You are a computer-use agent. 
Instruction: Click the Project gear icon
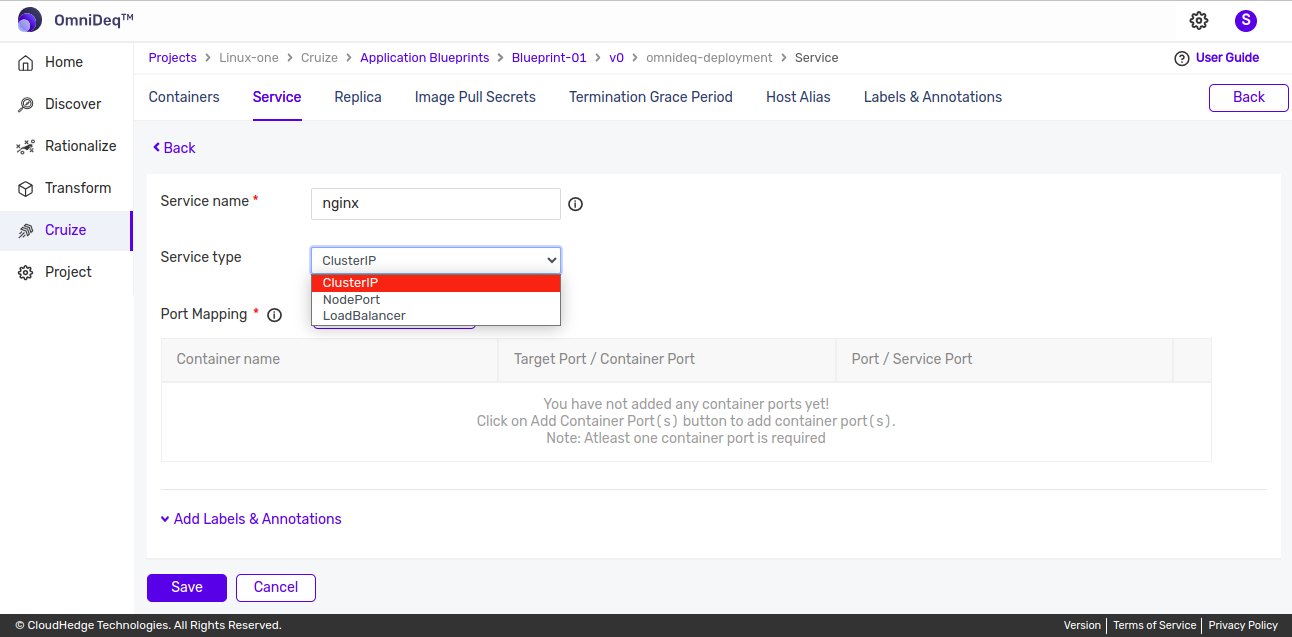pyautogui.click(x=26, y=272)
